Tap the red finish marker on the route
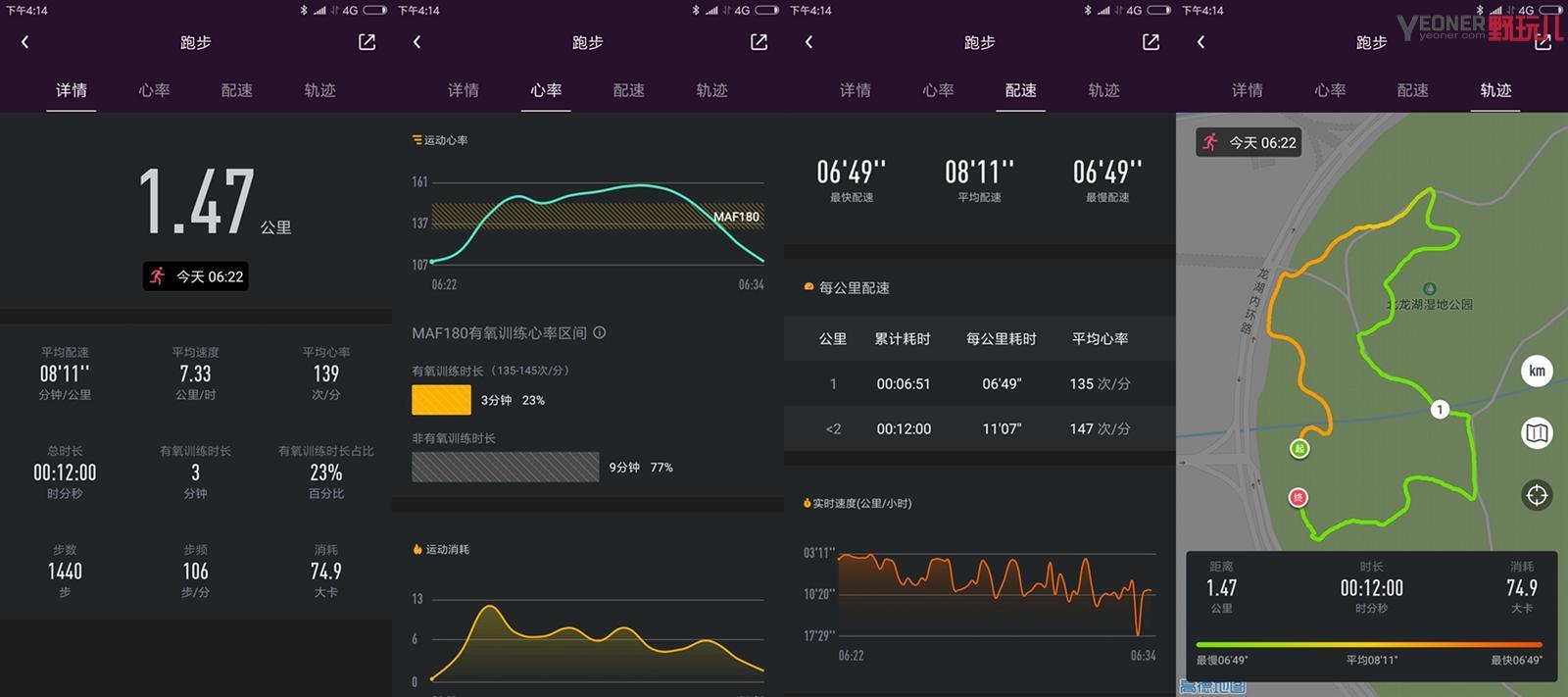The height and width of the screenshot is (697, 1568). click(x=1298, y=498)
